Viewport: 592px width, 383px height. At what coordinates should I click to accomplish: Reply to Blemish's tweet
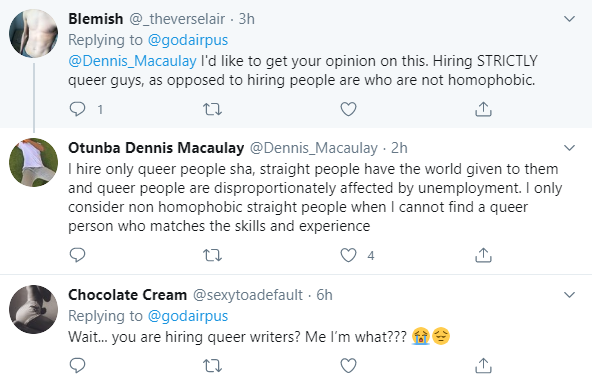click(77, 109)
